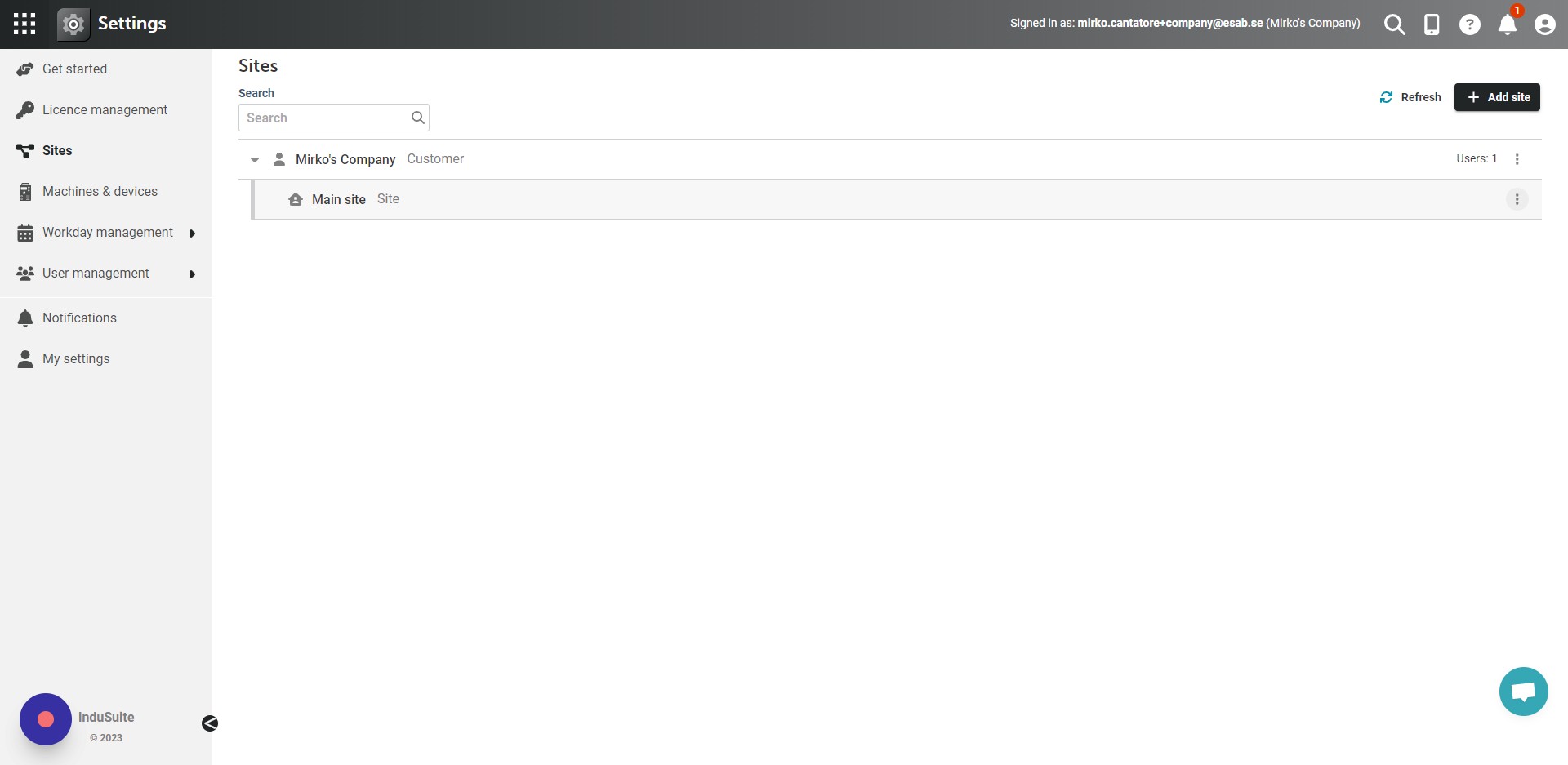Click the Machines & devices icon

(x=25, y=192)
